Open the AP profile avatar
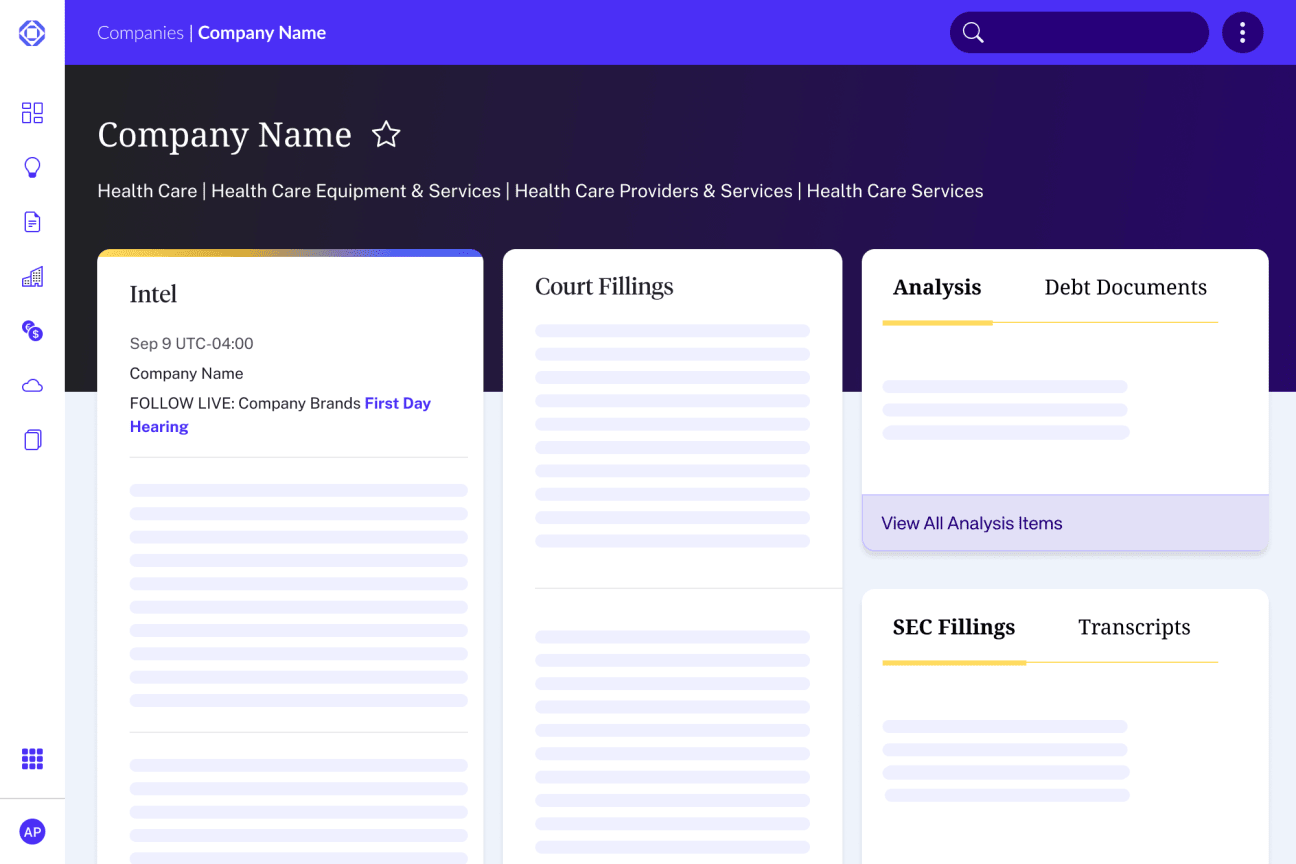The height and width of the screenshot is (864, 1296). pos(32,831)
